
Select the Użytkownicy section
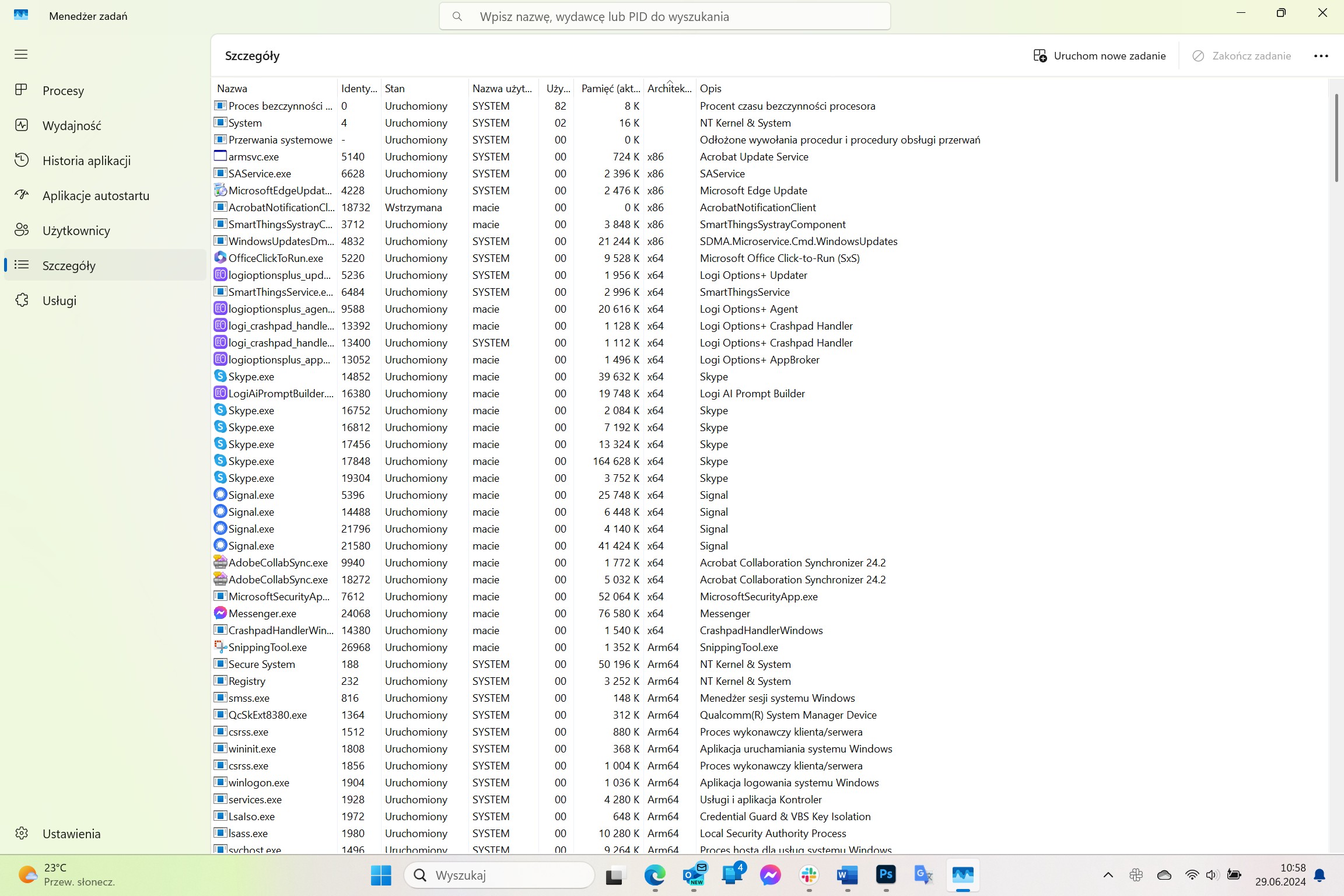click(105, 230)
